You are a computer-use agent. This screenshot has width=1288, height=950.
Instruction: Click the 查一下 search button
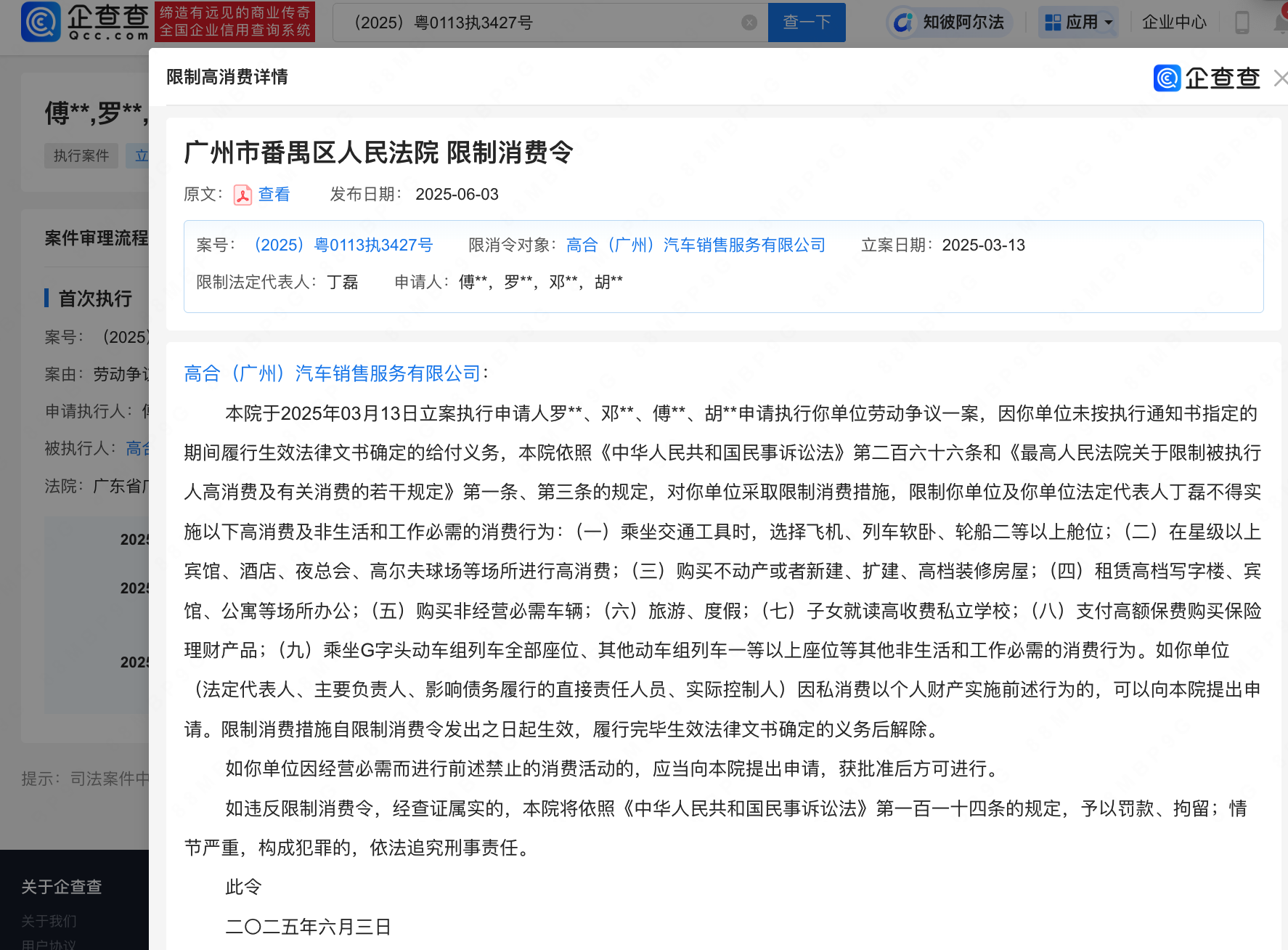pos(807,23)
